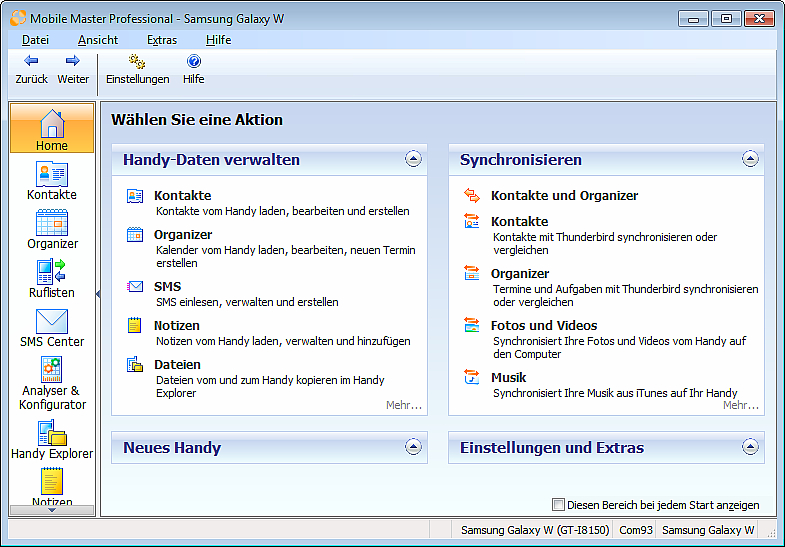Click the Com93 status bar entry
This screenshot has height=547, width=785.
coord(636,530)
